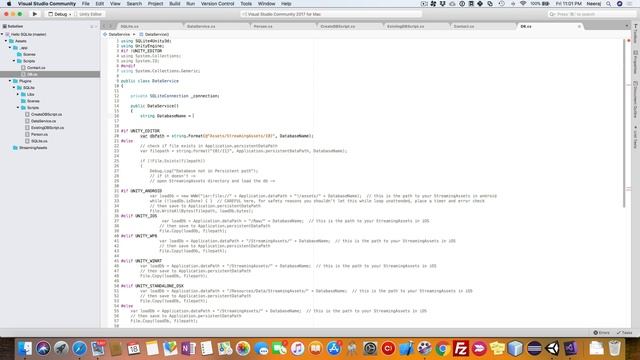Switch to the SQLite.cs tab
Viewport: 640px width, 360px height.
pyautogui.click(x=130, y=26)
